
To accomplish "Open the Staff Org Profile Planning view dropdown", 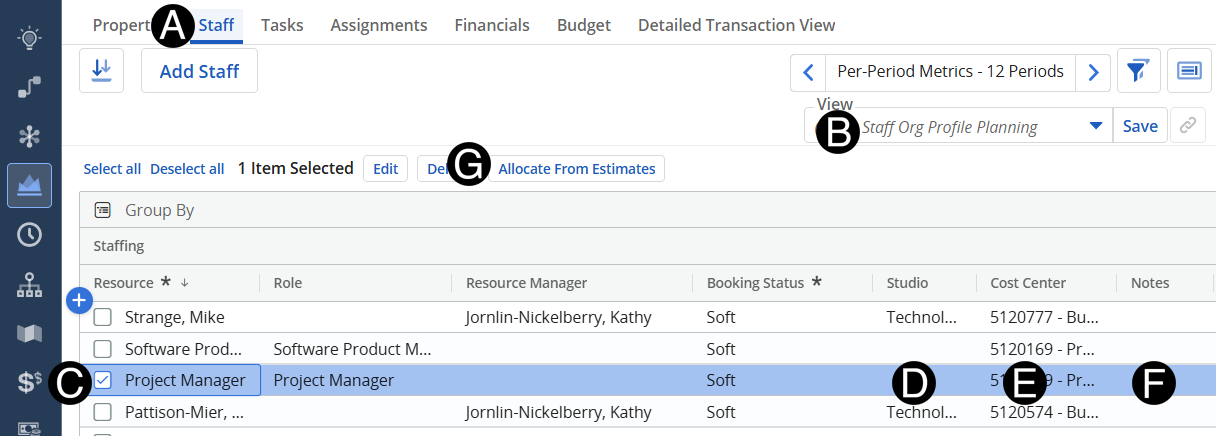I will coord(1095,127).
